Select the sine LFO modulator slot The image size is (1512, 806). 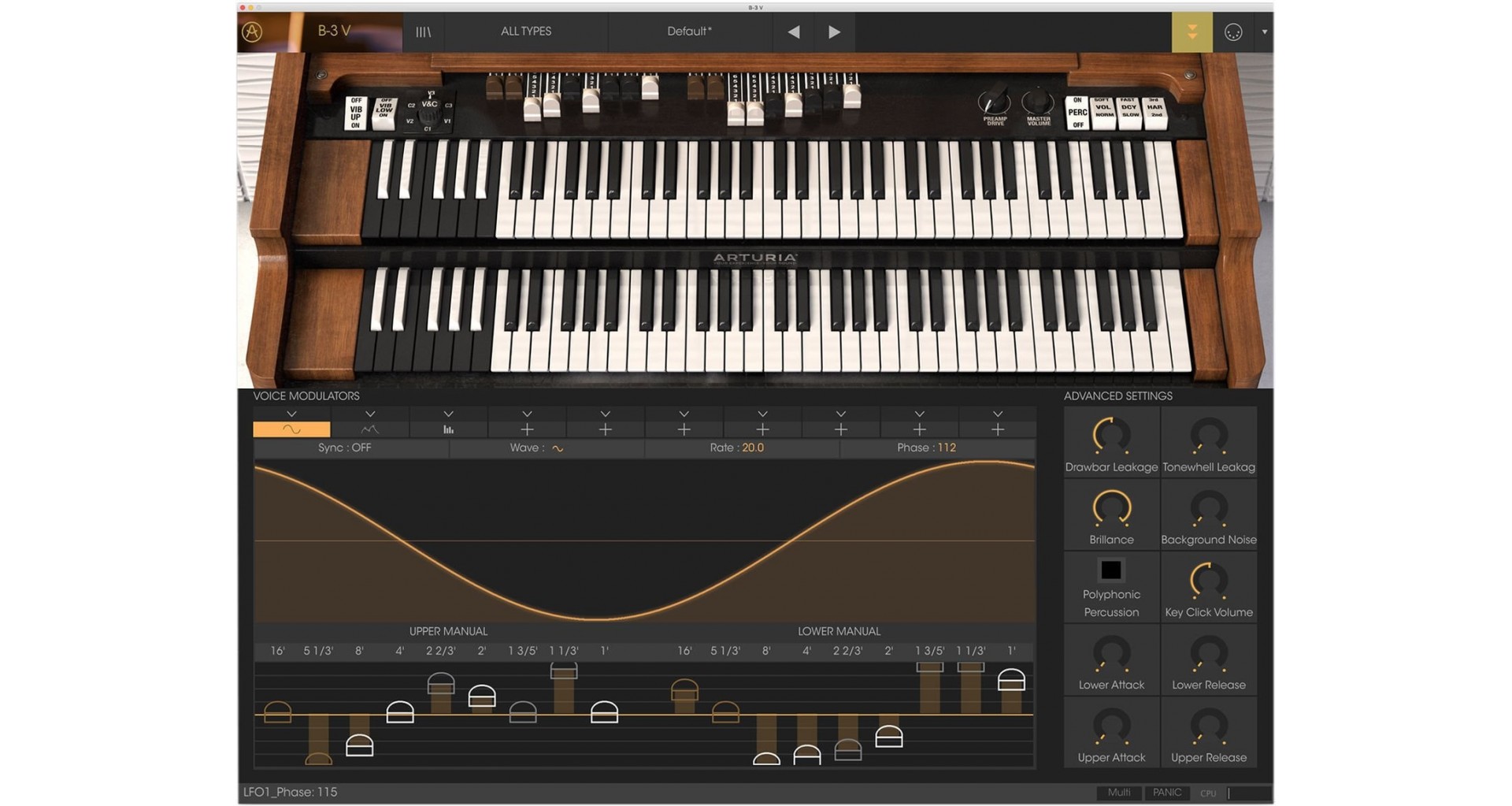tap(291, 429)
